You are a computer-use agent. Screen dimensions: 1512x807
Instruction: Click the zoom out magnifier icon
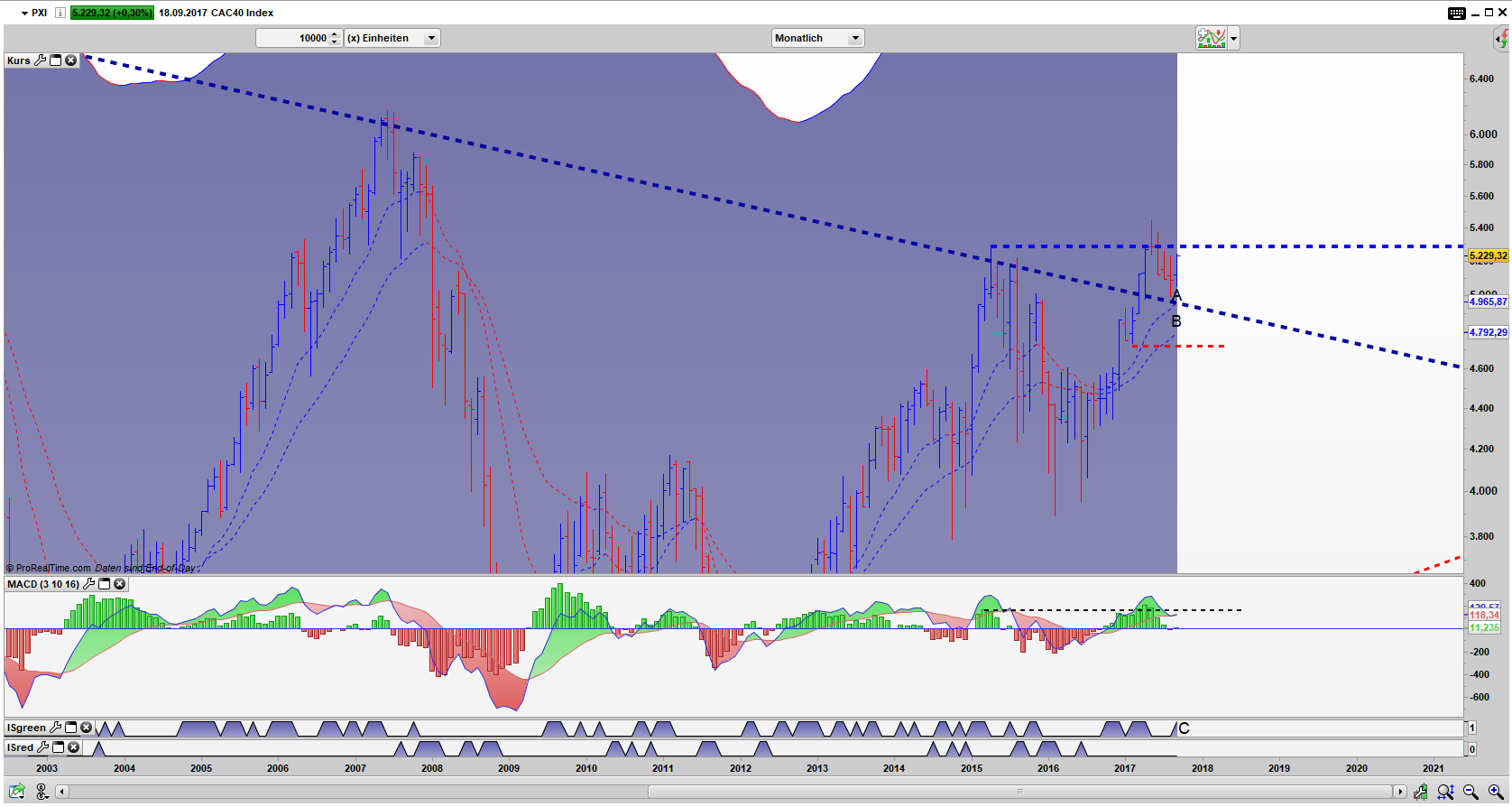tap(1471, 792)
